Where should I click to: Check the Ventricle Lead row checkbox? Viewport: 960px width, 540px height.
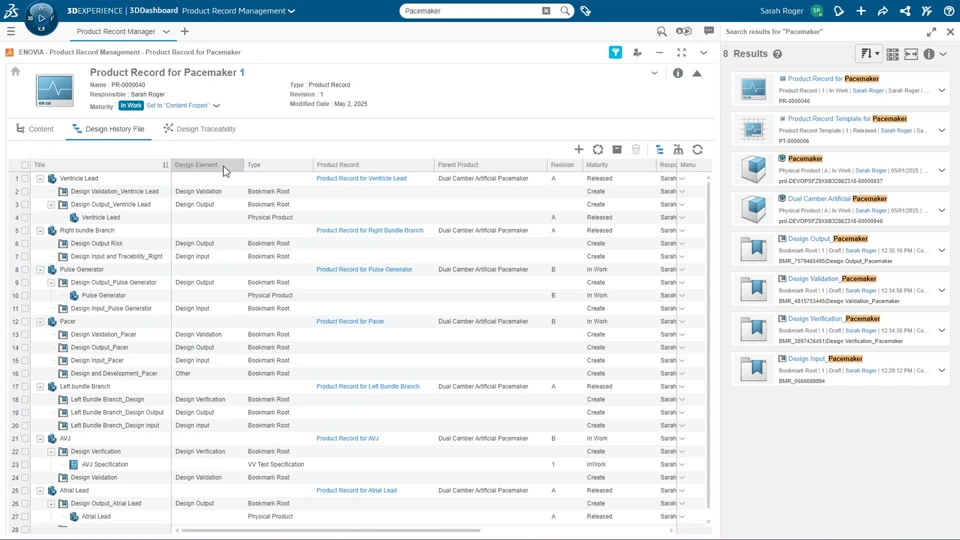pos(25,178)
